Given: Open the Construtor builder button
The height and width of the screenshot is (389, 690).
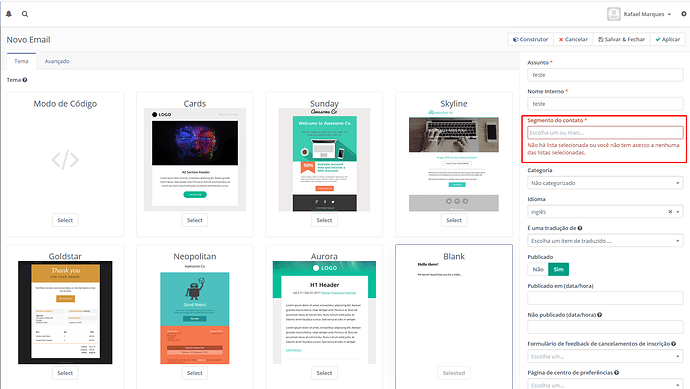Looking at the screenshot, I should pyautogui.click(x=531, y=39).
